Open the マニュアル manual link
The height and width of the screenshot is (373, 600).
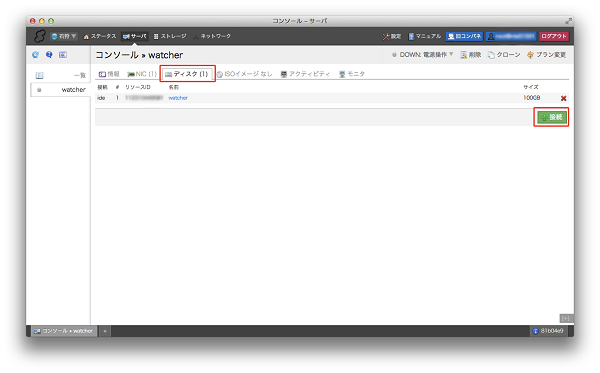[x=425, y=36]
